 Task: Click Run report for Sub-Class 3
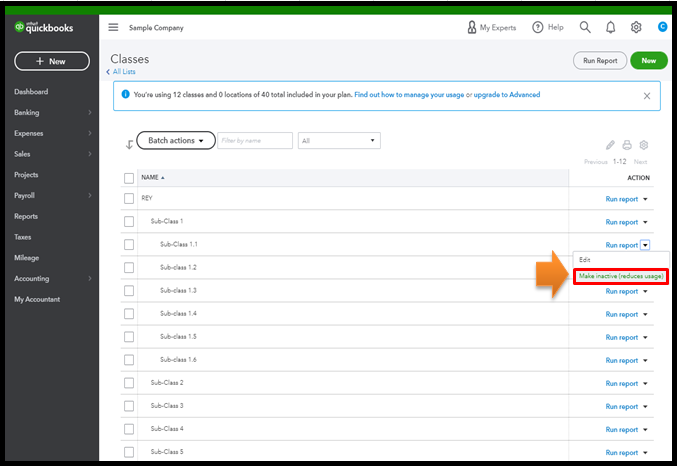(621, 406)
